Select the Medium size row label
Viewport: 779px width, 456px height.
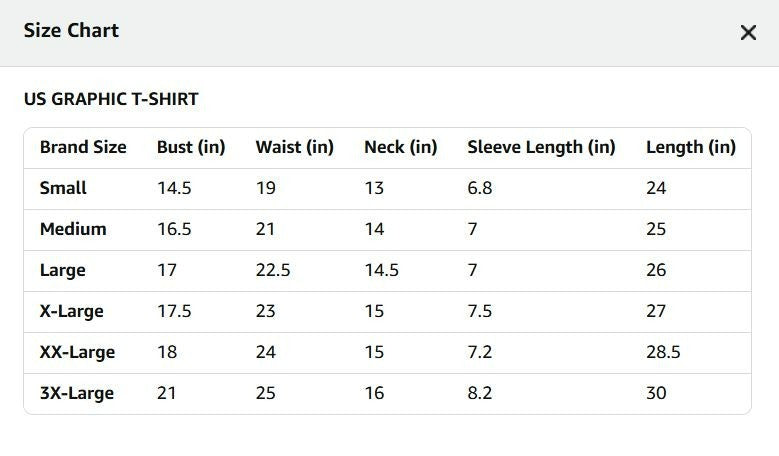pos(73,229)
